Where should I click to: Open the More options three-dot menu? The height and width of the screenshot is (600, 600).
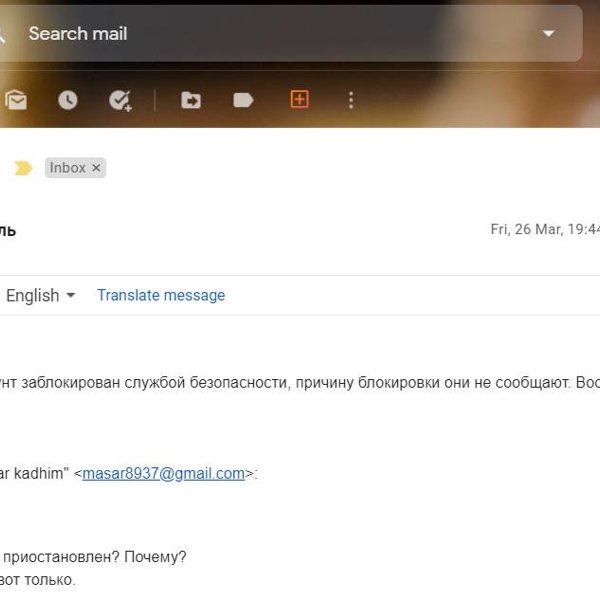point(351,100)
